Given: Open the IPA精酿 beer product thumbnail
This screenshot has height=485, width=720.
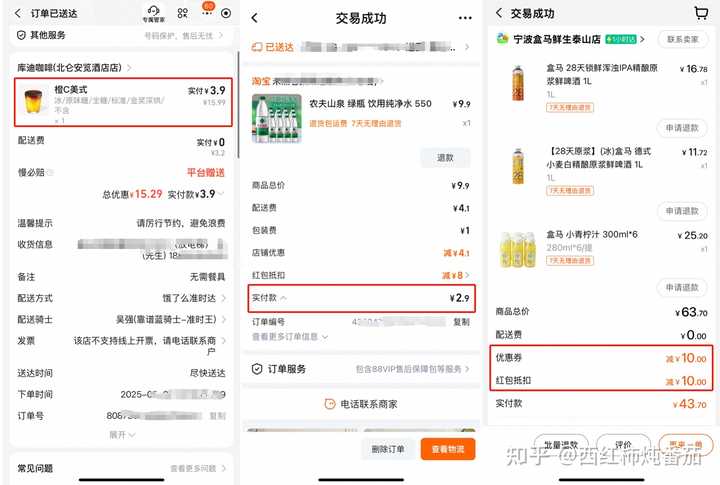Looking at the screenshot, I should click(518, 84).
